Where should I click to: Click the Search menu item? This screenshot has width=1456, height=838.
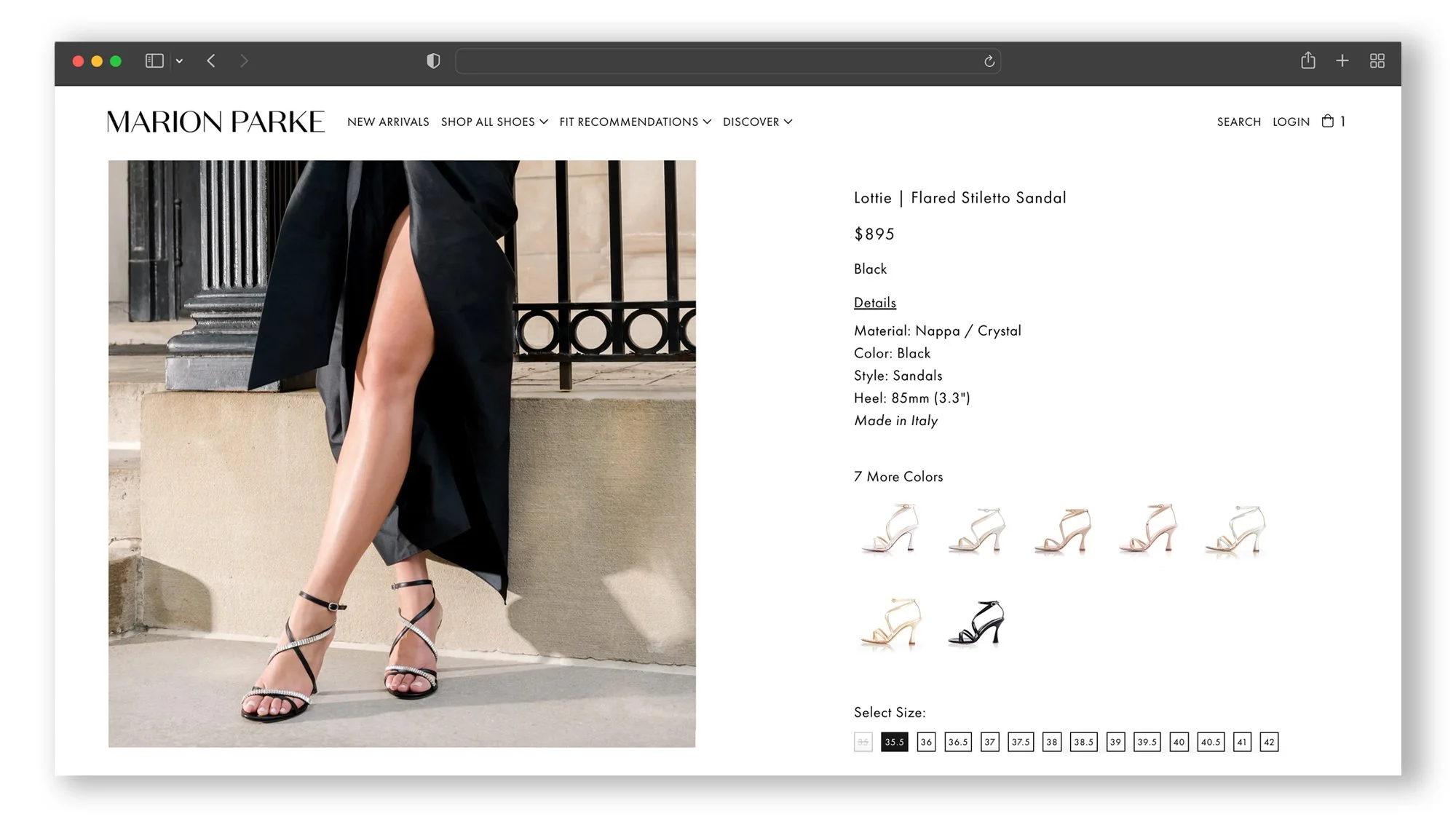coord(1238,122)
